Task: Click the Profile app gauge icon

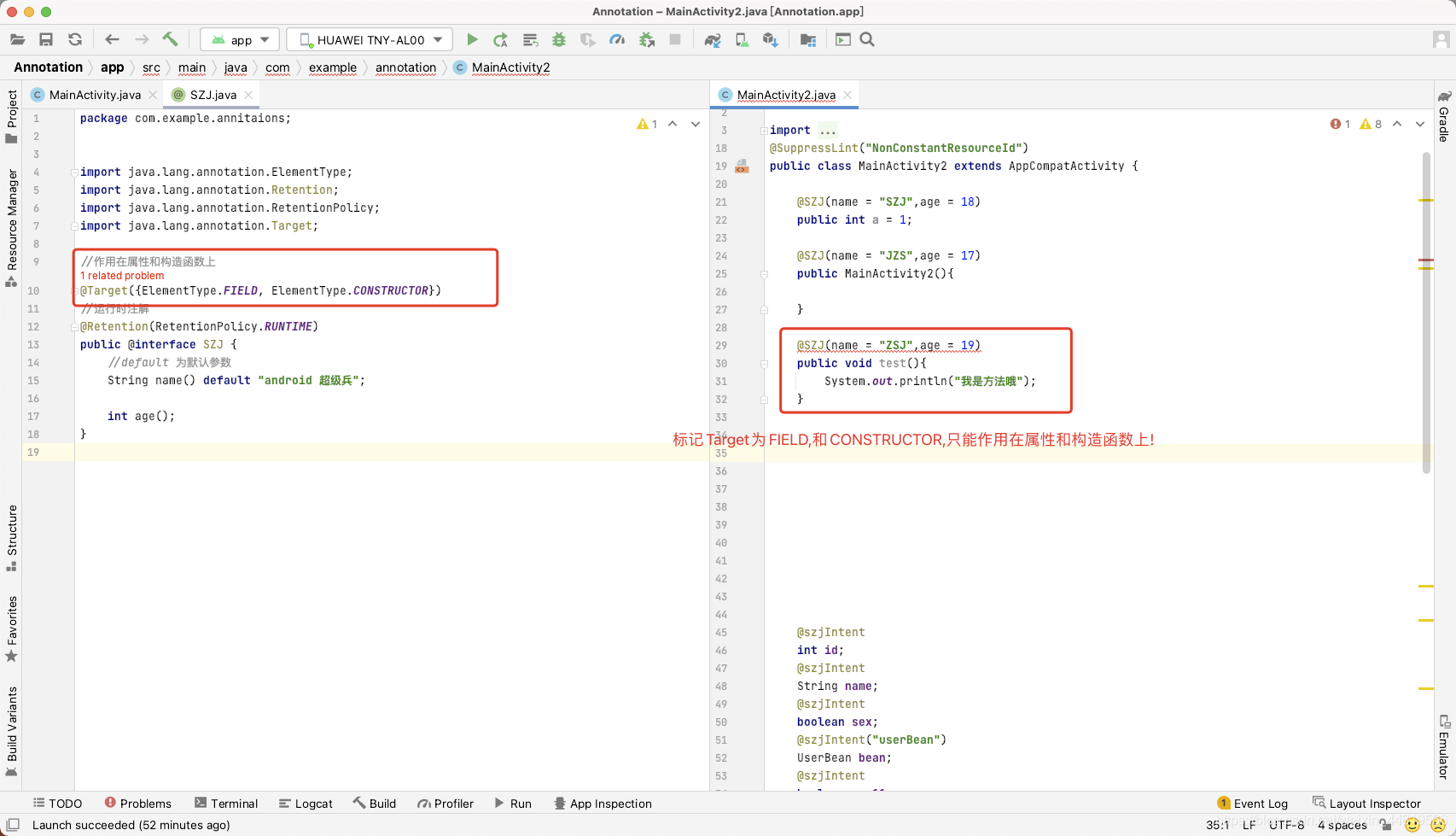Action: [617, 39]
